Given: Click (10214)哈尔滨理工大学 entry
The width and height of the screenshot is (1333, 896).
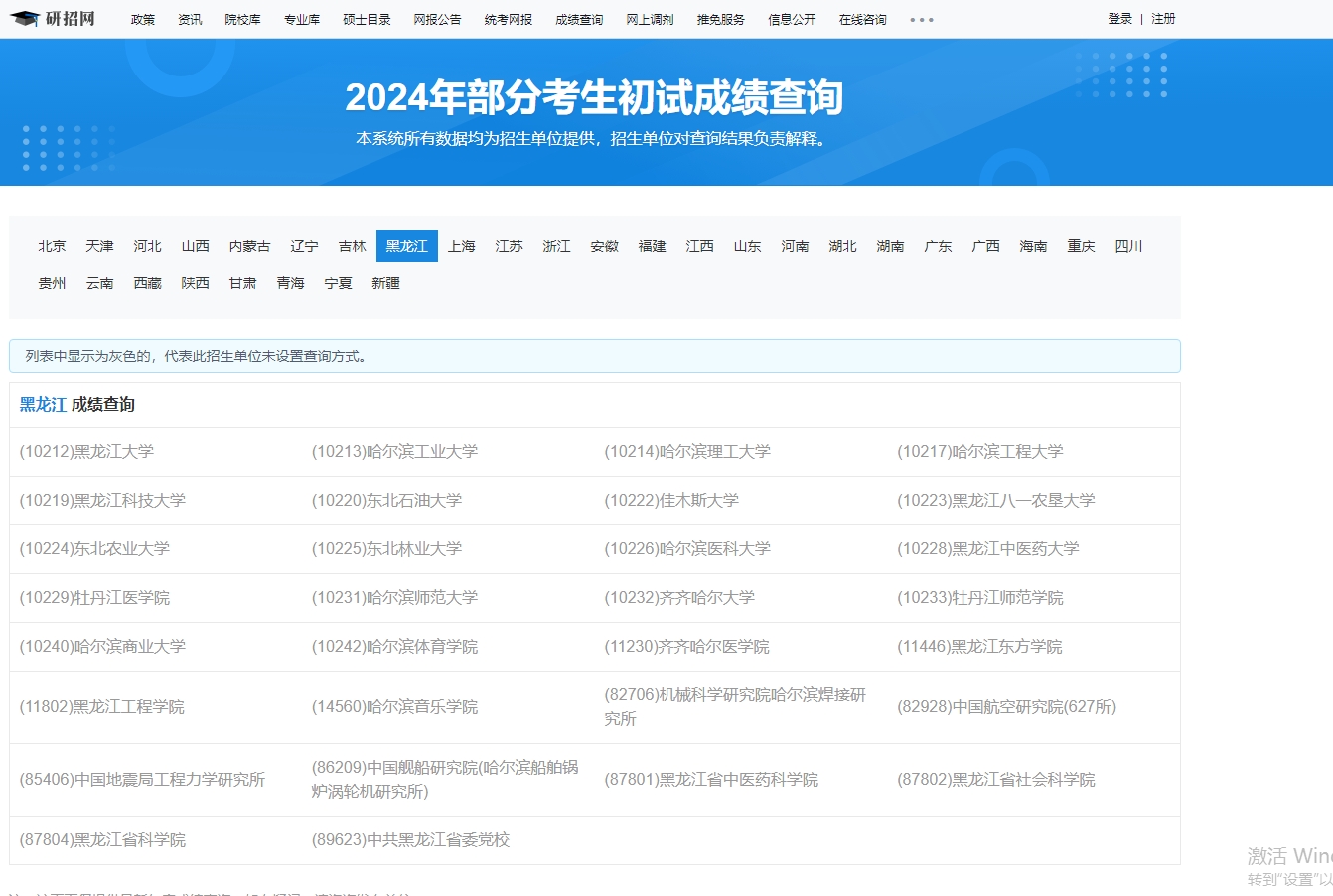Looking at the screenshot, I should 687,452.
